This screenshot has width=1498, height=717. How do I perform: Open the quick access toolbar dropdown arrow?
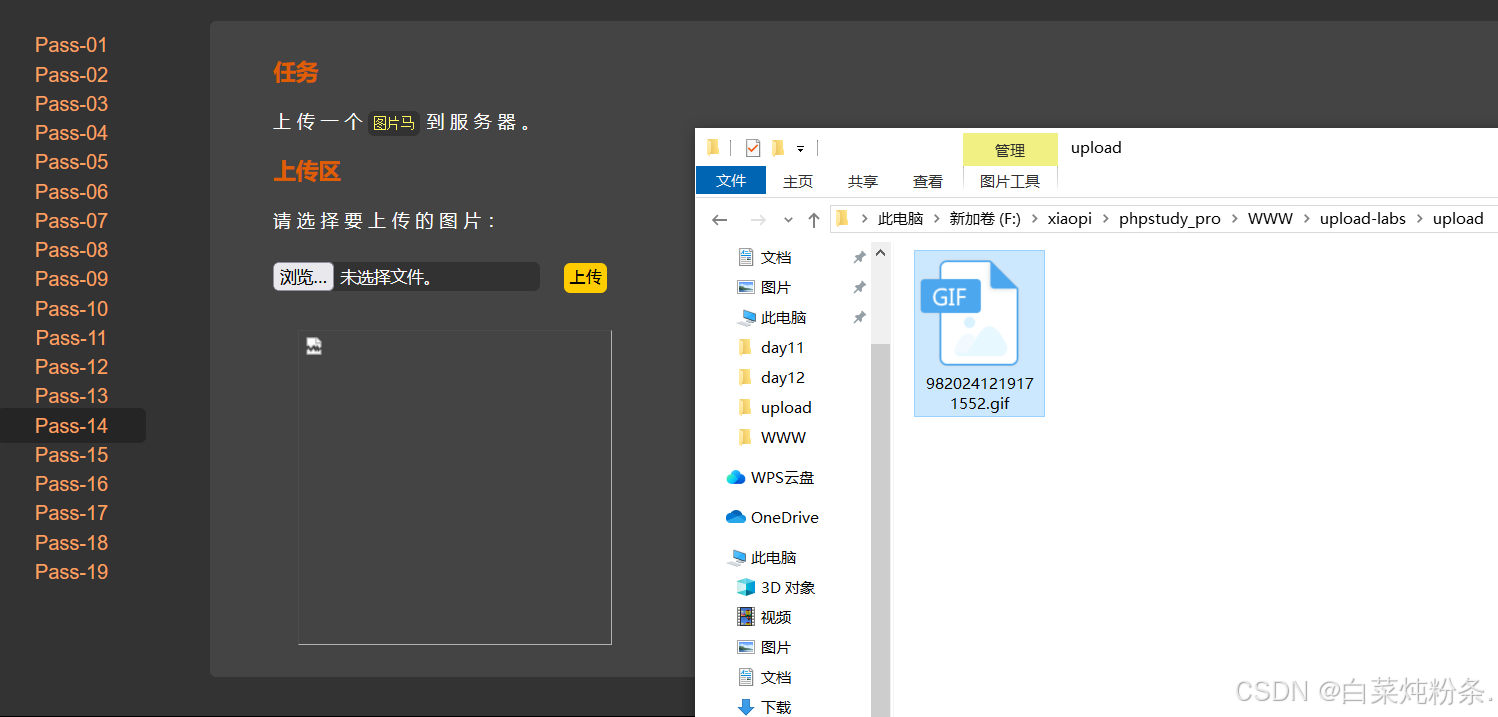(800, 149)
